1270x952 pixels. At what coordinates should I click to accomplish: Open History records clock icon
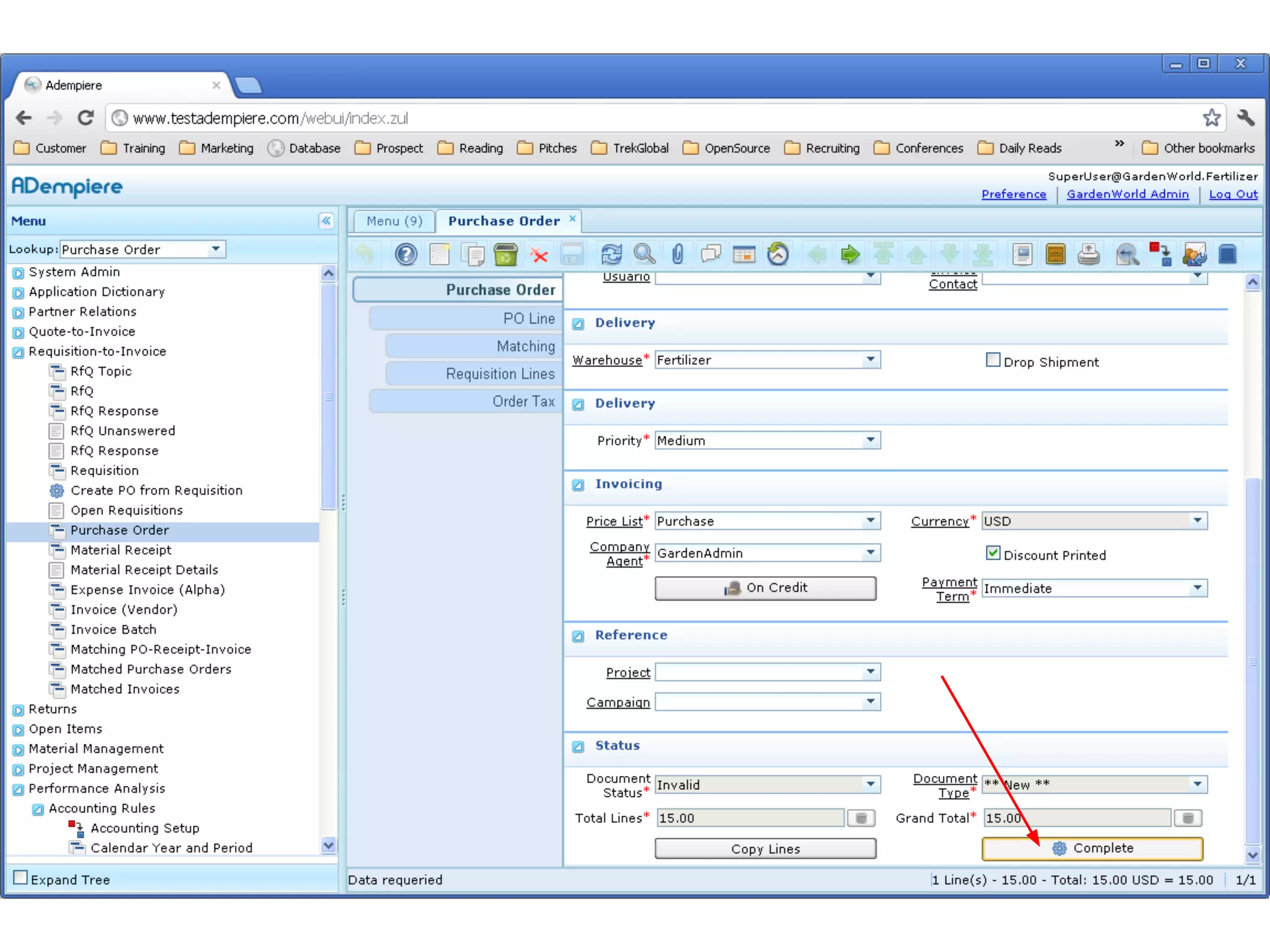(x=778, y=254)
